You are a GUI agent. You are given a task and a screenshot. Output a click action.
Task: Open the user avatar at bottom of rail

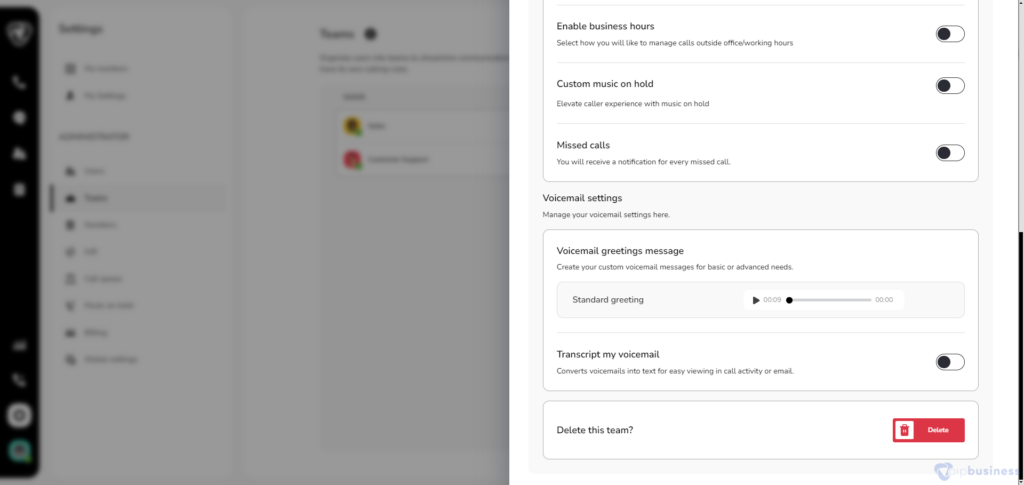tap(19, 450)
